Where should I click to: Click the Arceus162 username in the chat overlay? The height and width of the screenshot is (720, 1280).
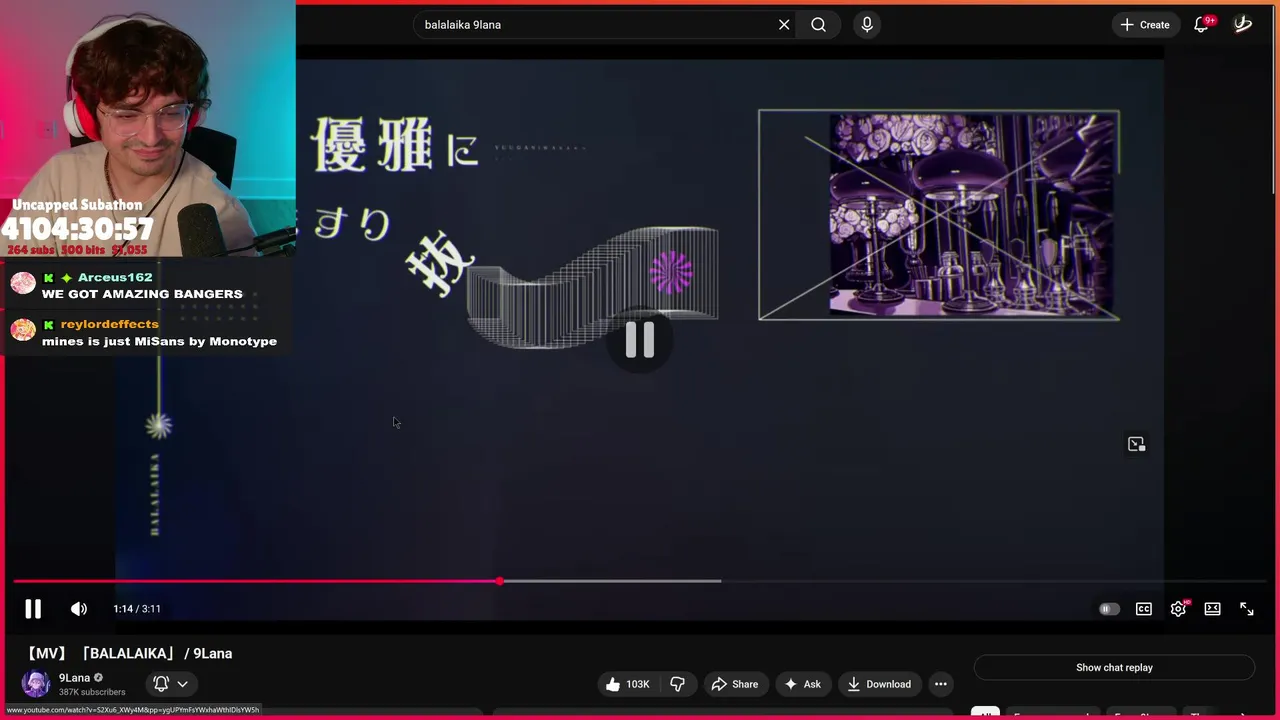pos(115,277)
